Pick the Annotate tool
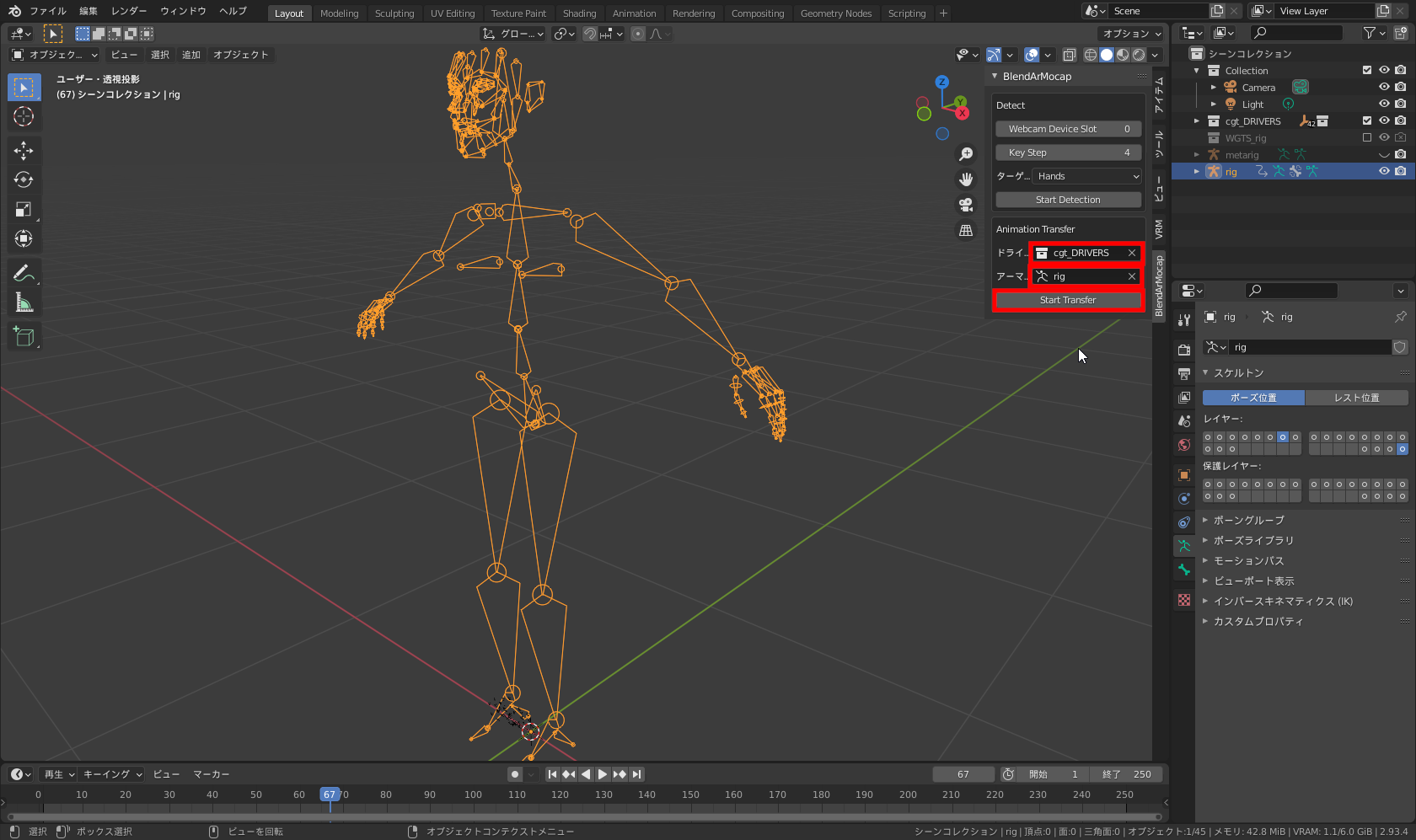Viewport: 1416px width, 840px height. 24,272
